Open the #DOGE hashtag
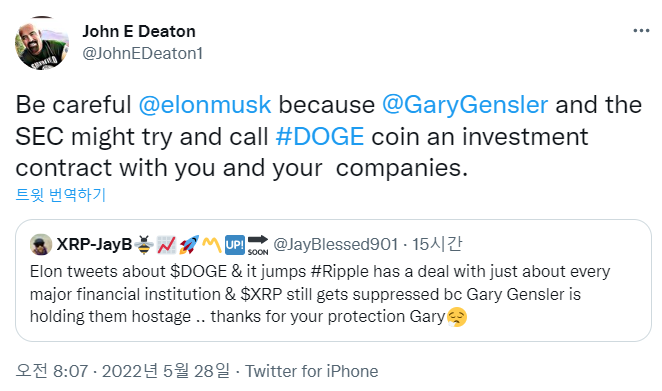 pos(320,136)
